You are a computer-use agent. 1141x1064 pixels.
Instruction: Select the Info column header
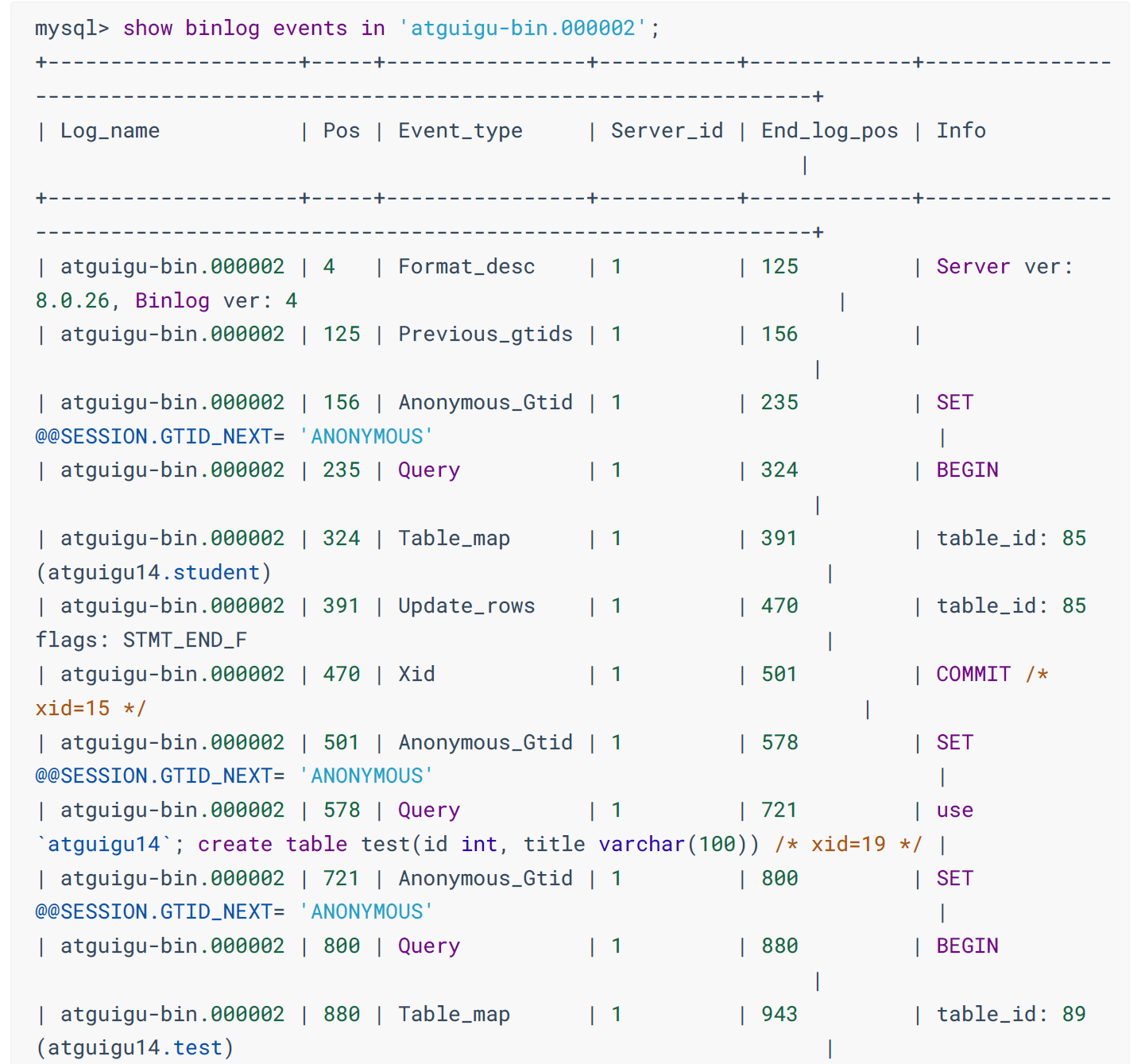pyautogui.click(x=961, y=131)
